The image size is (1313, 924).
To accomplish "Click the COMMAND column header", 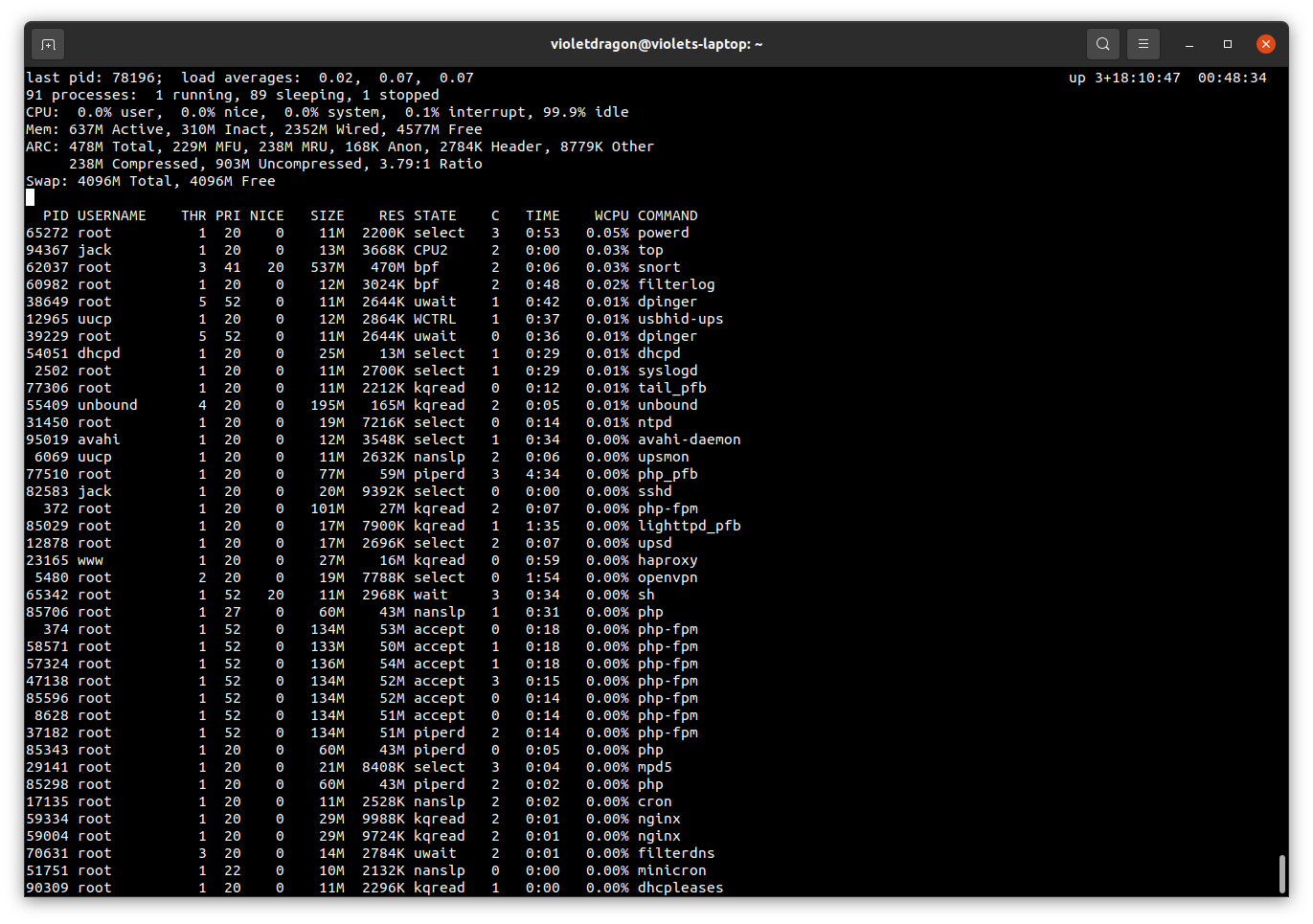I will click(x=668, y=215).
